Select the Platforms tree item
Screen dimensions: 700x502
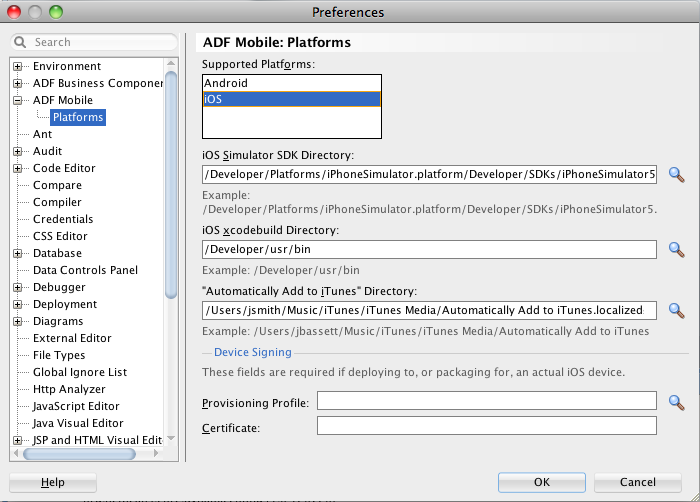[78, 117]
